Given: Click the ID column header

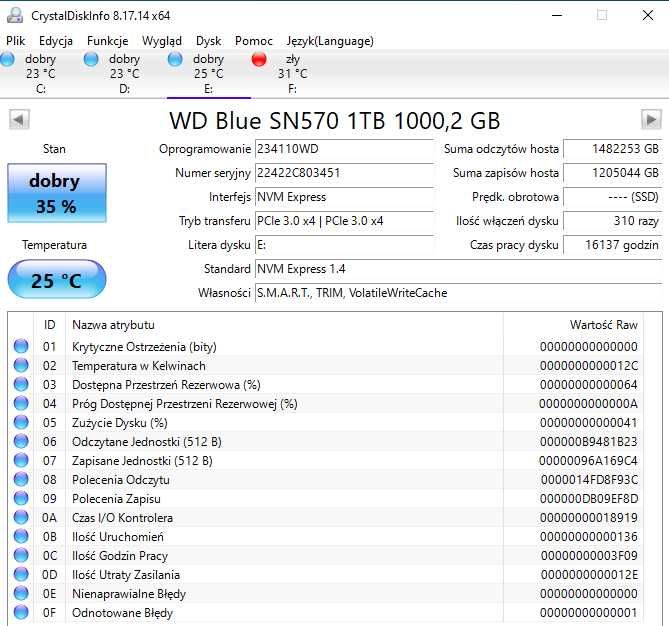Looking at the screenshot, I should [49, 325].
